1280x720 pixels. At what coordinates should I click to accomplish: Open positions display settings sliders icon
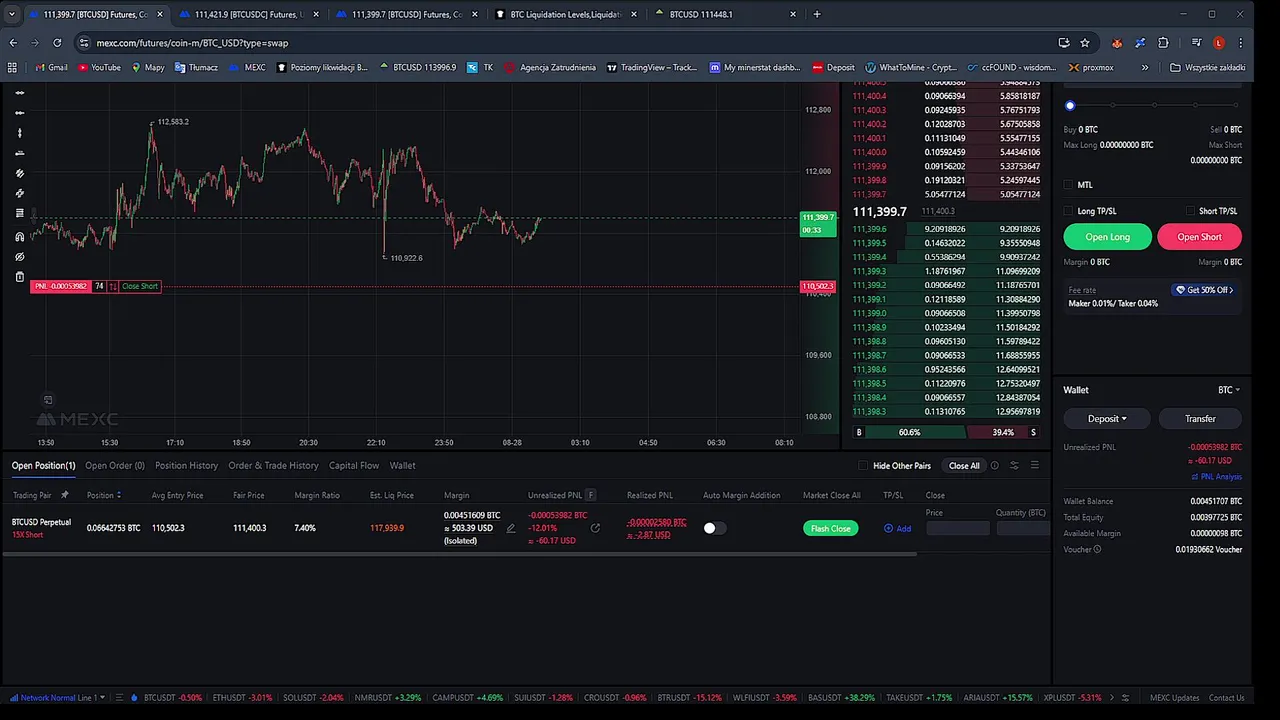[1014, 465]
